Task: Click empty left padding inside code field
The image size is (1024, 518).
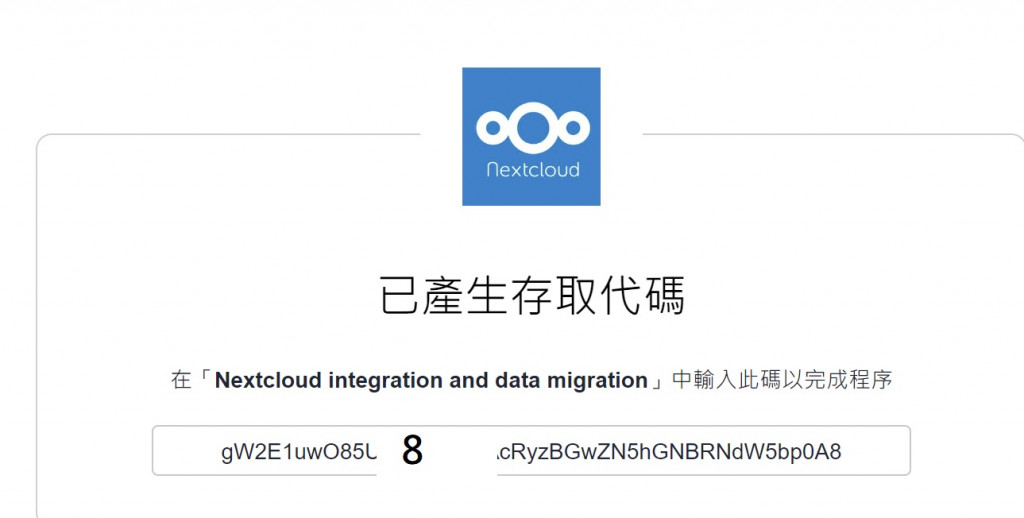Action: (187, 451)
